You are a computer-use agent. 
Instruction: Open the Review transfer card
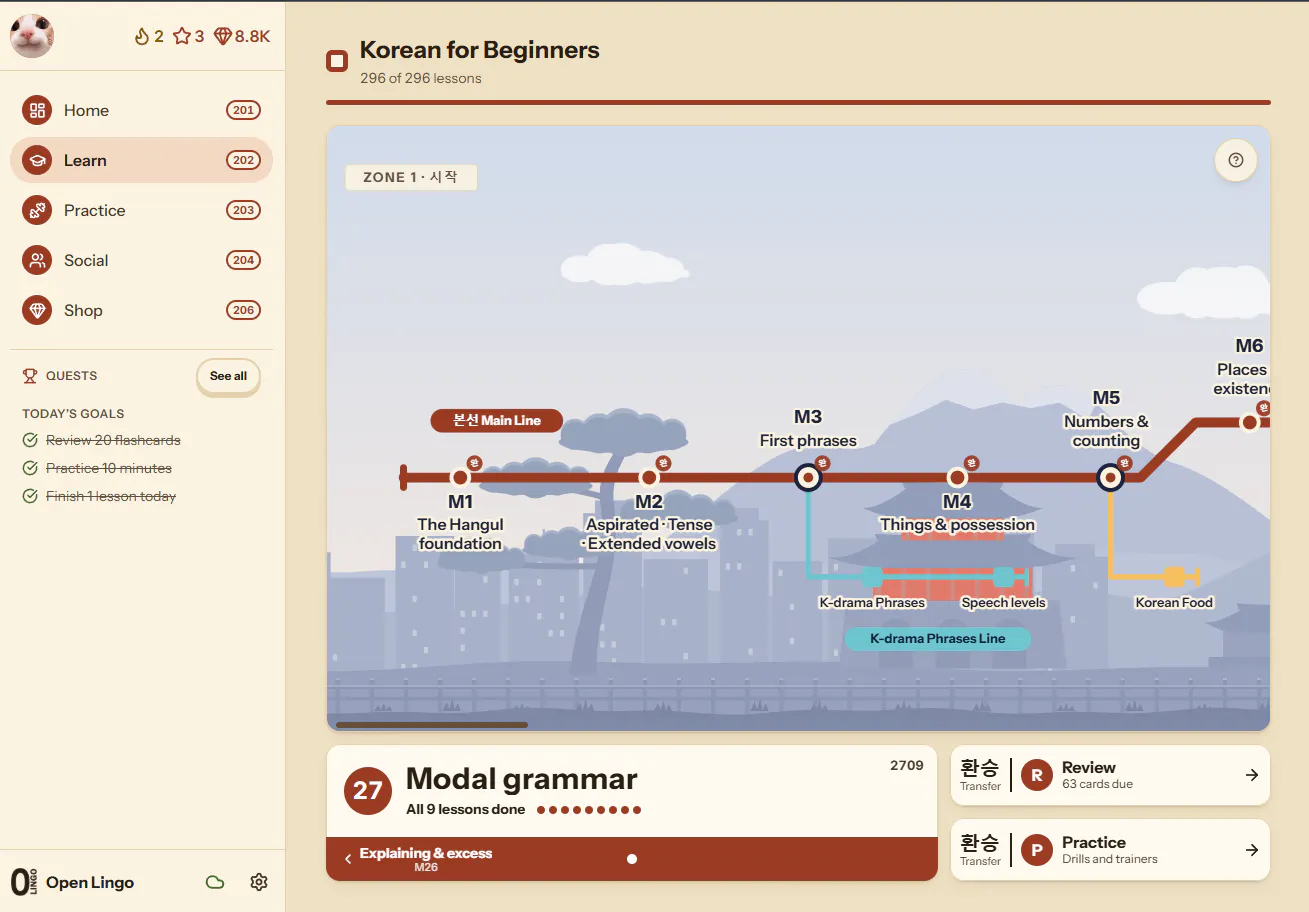(1110, 775)
